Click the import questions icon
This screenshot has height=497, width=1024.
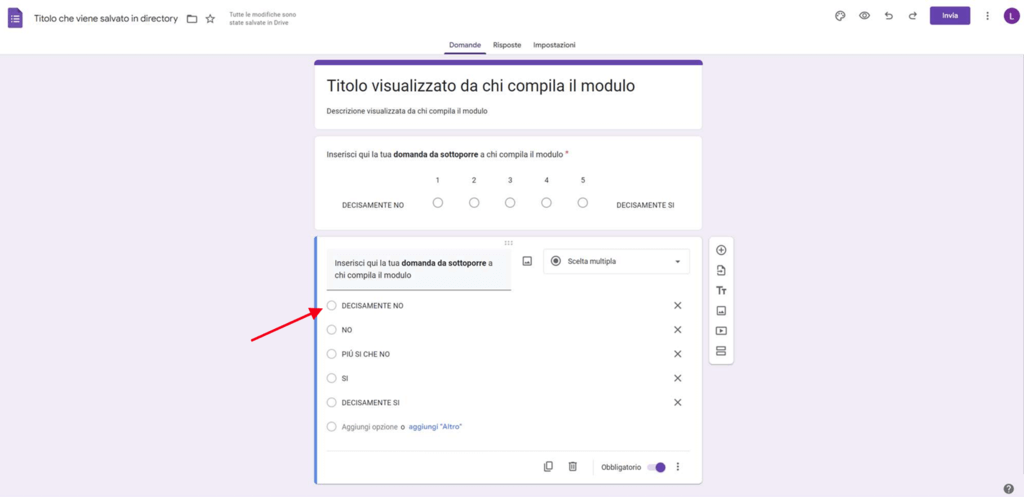(x=721, y=270)
